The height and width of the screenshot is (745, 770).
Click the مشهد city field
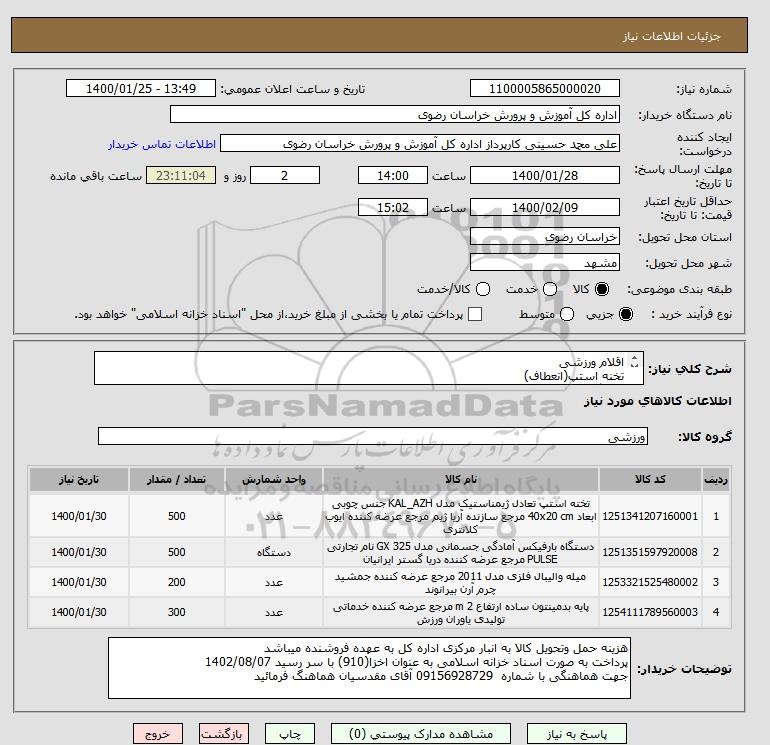point(545,262)
